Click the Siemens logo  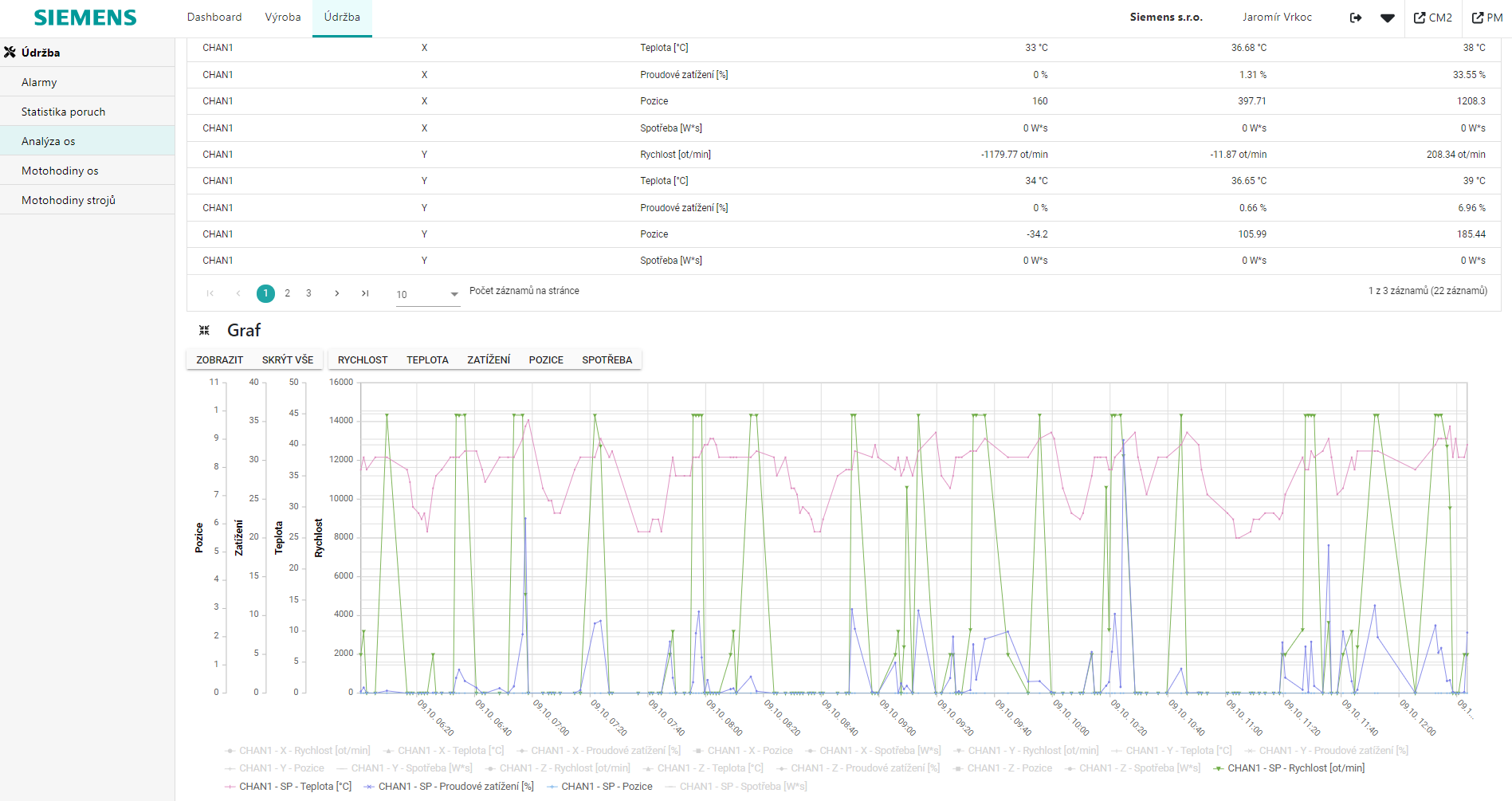85,18
